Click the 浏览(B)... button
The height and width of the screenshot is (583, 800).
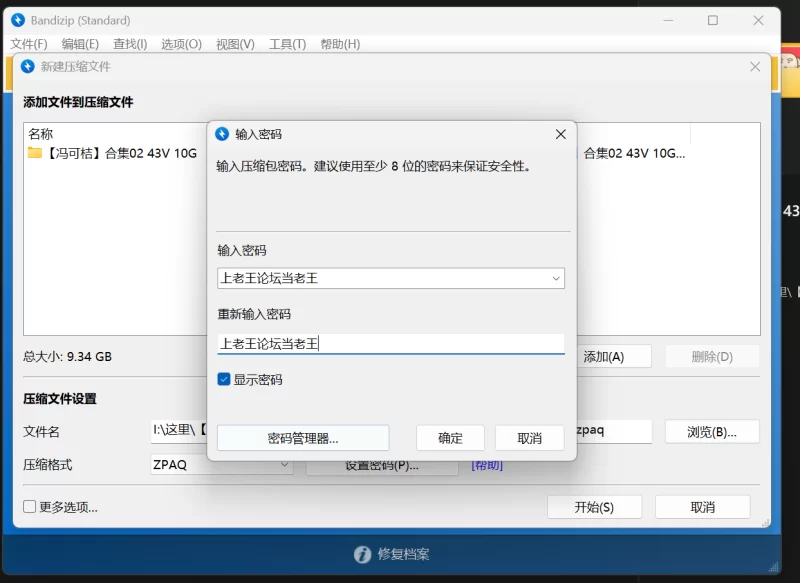[x=711, y=432]
